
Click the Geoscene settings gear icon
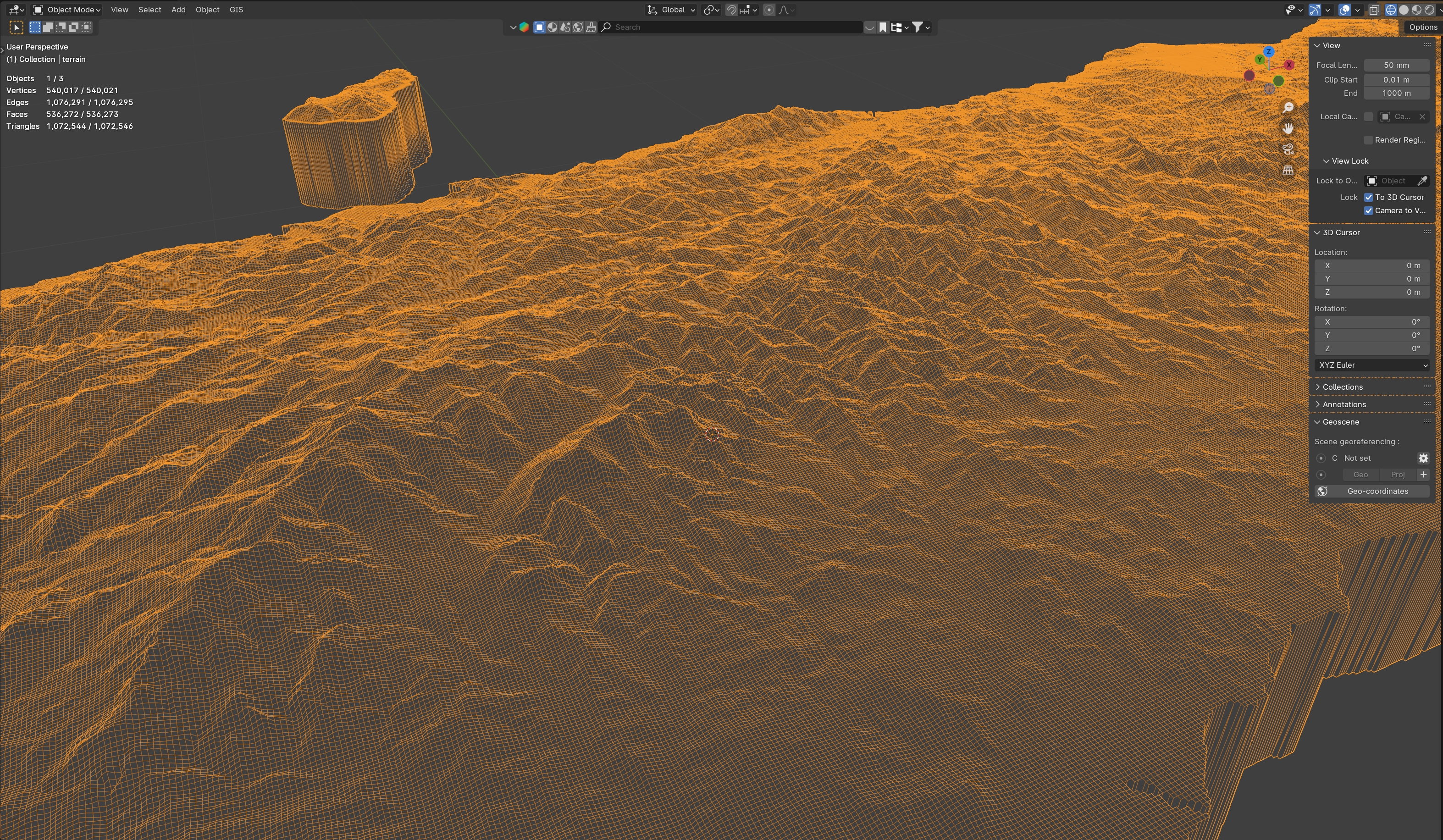click(1423, 458)
